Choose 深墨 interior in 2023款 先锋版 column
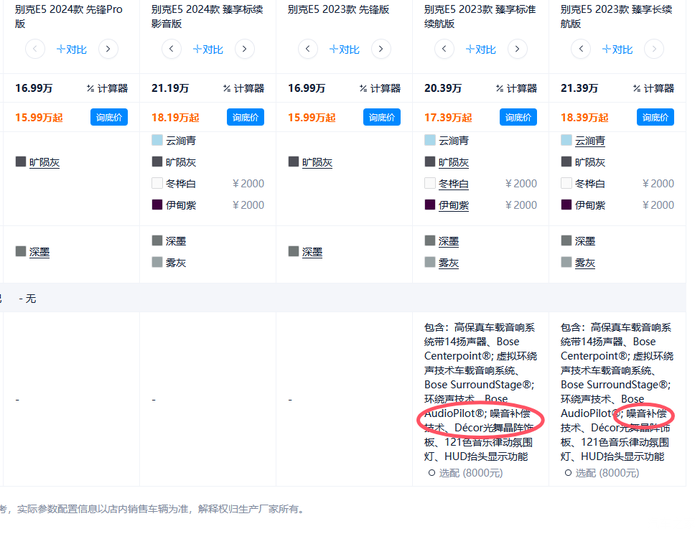The width and height of the screenshot is (700, 534). [x=312, y=252]
